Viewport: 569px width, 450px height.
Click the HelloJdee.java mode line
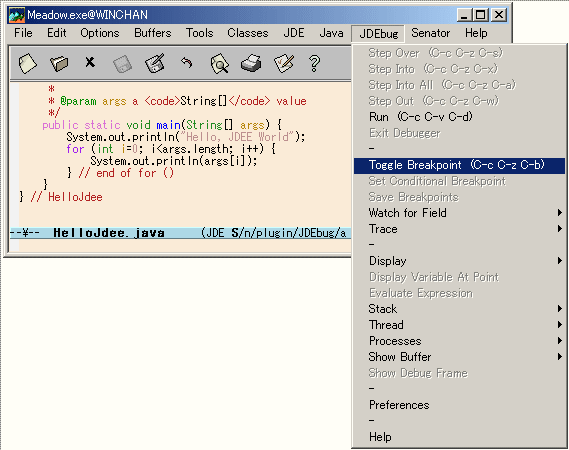coord(180,233)
